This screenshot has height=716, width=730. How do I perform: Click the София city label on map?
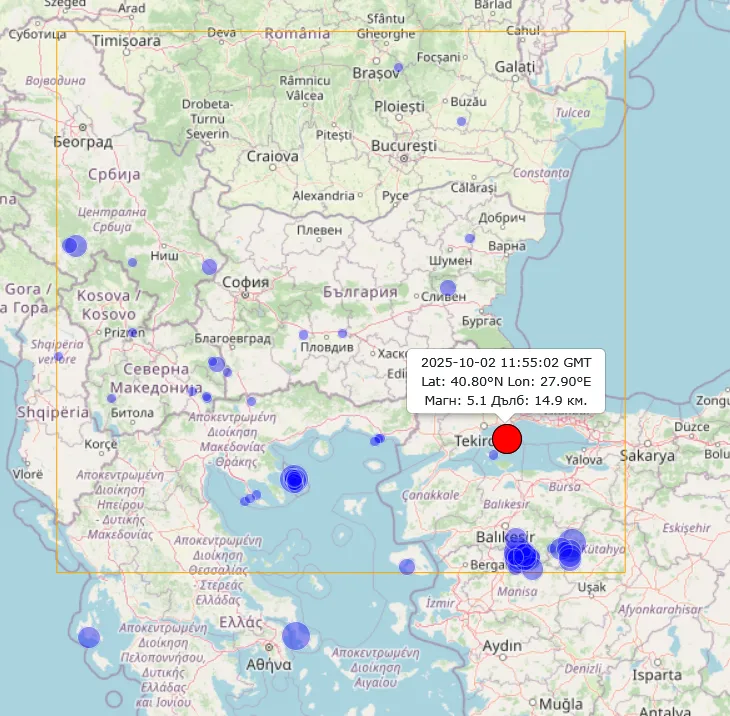pyautogui.click(x=245, y=282)
